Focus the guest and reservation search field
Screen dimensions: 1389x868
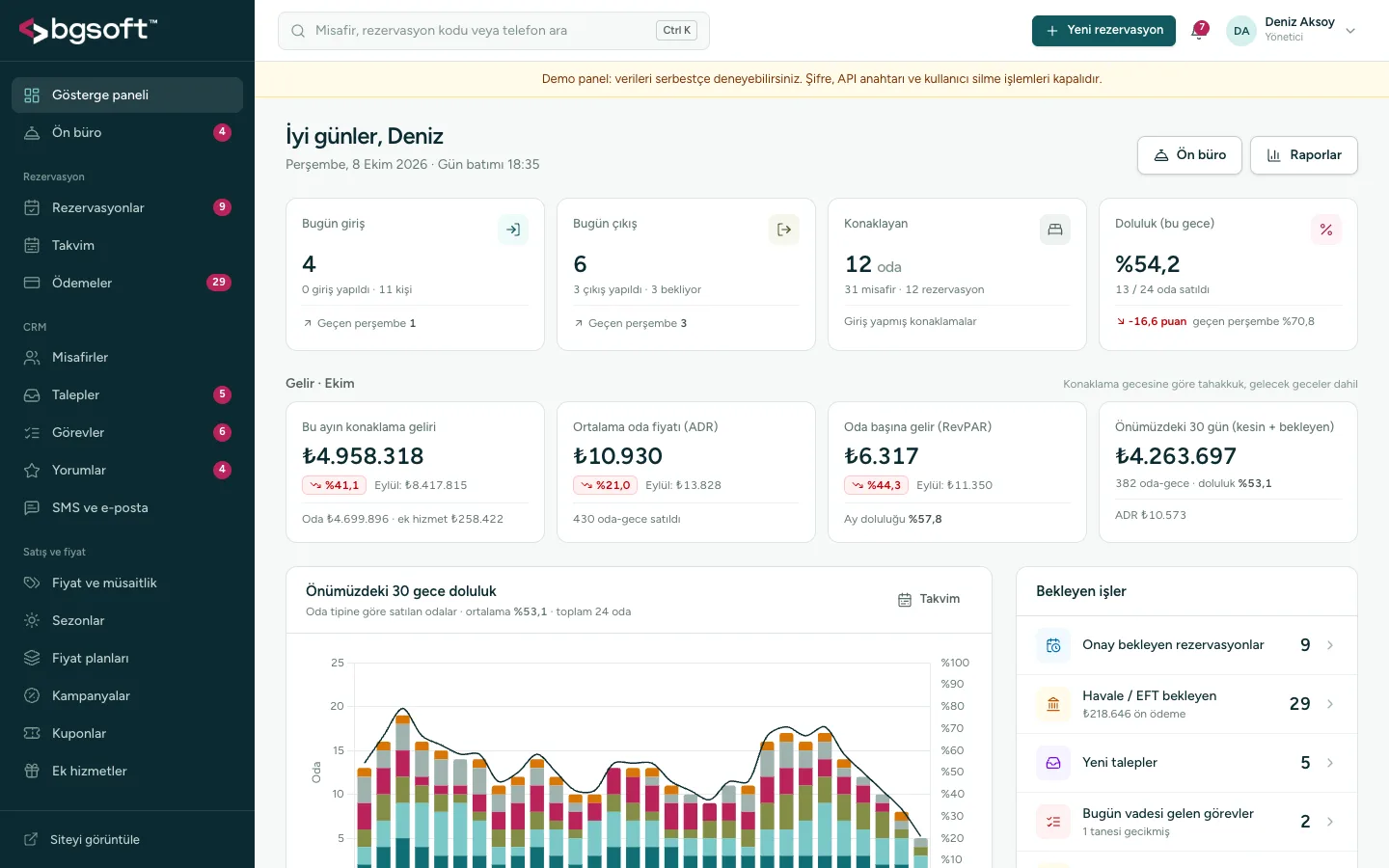[494, 31]
